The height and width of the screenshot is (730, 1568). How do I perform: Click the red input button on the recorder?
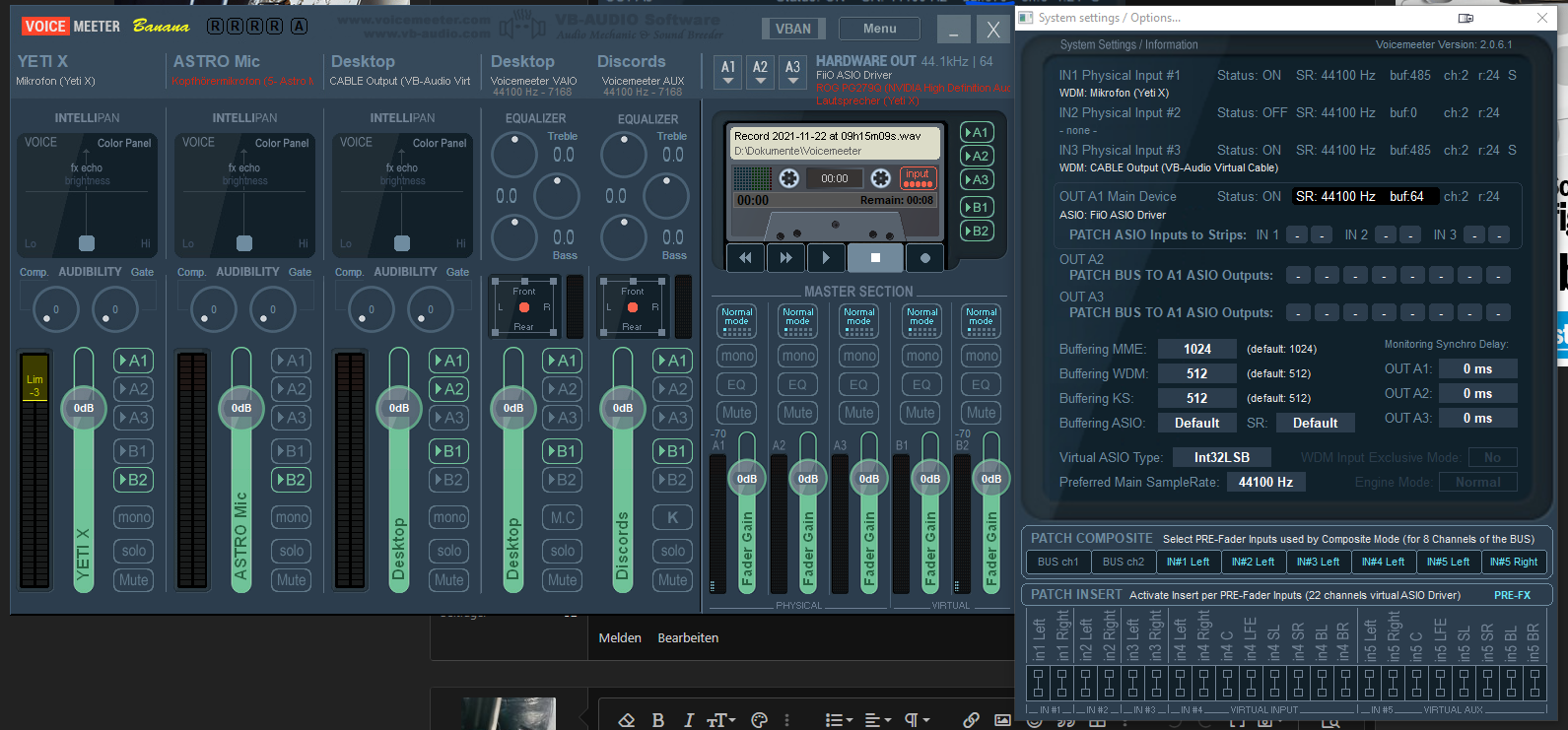coord(918,178)
